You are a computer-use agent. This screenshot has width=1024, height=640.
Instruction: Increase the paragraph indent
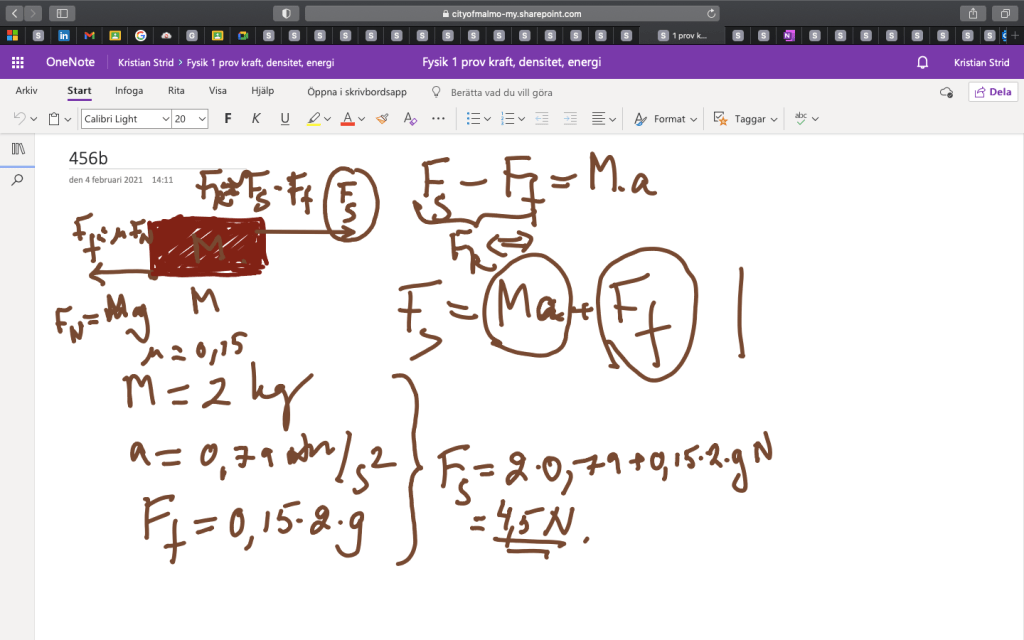tap(569, 118)
